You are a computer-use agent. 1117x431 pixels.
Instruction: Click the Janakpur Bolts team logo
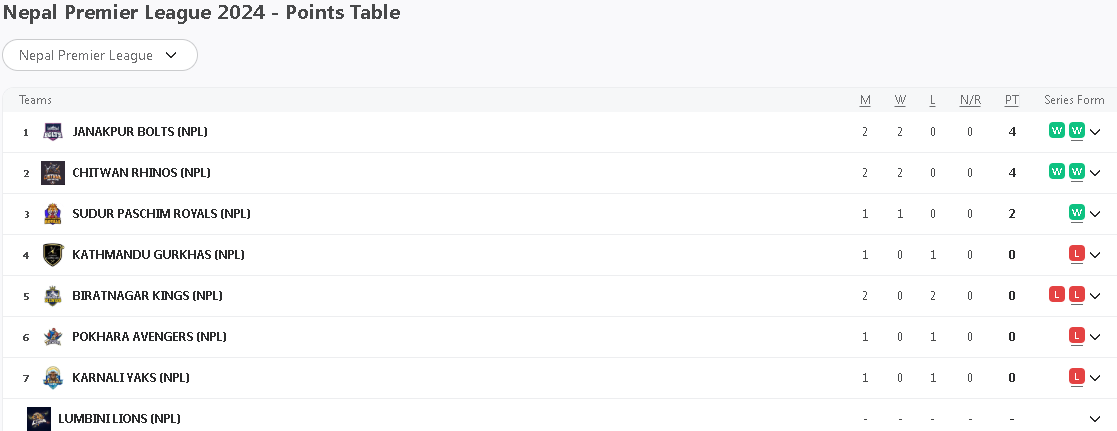(x=53, y=132)
